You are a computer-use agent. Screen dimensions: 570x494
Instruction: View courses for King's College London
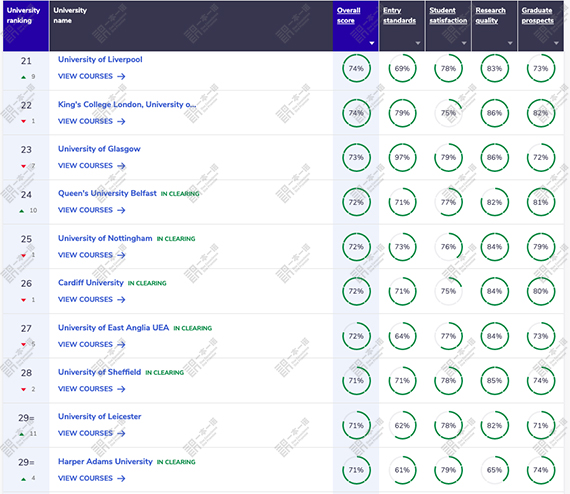pyautogui.click(x=92, y=121)
